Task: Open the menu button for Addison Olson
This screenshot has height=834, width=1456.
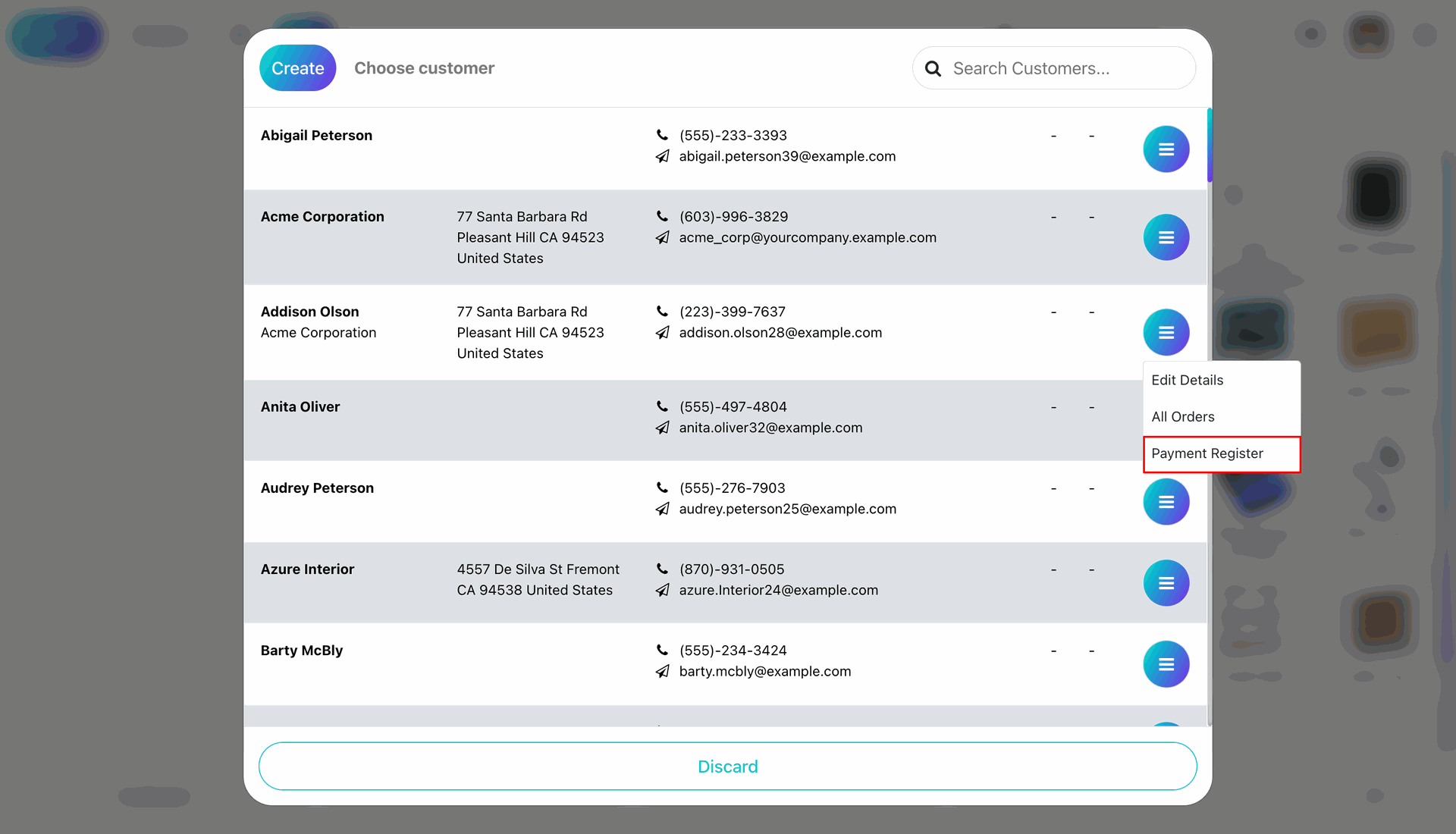Action: coord(1166,332)
